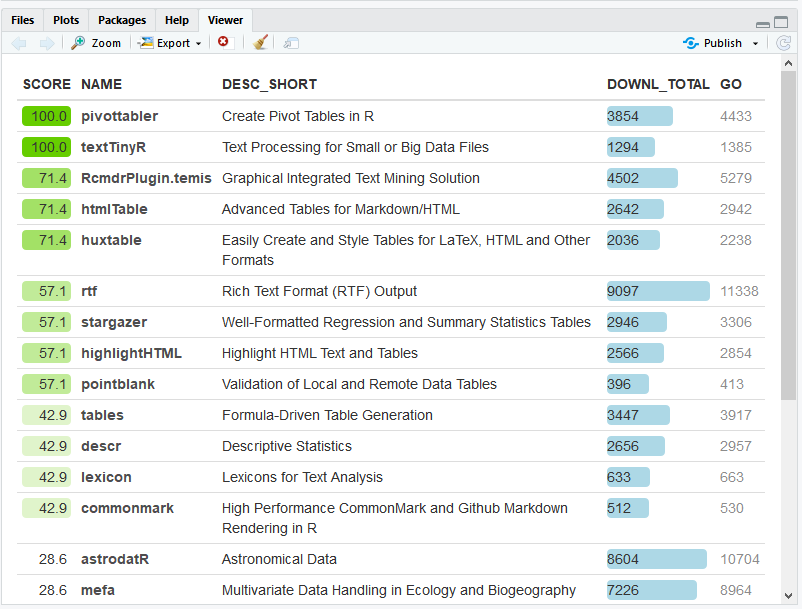
Task: Click the scrollbar down arrow
Action: (788, 596)
